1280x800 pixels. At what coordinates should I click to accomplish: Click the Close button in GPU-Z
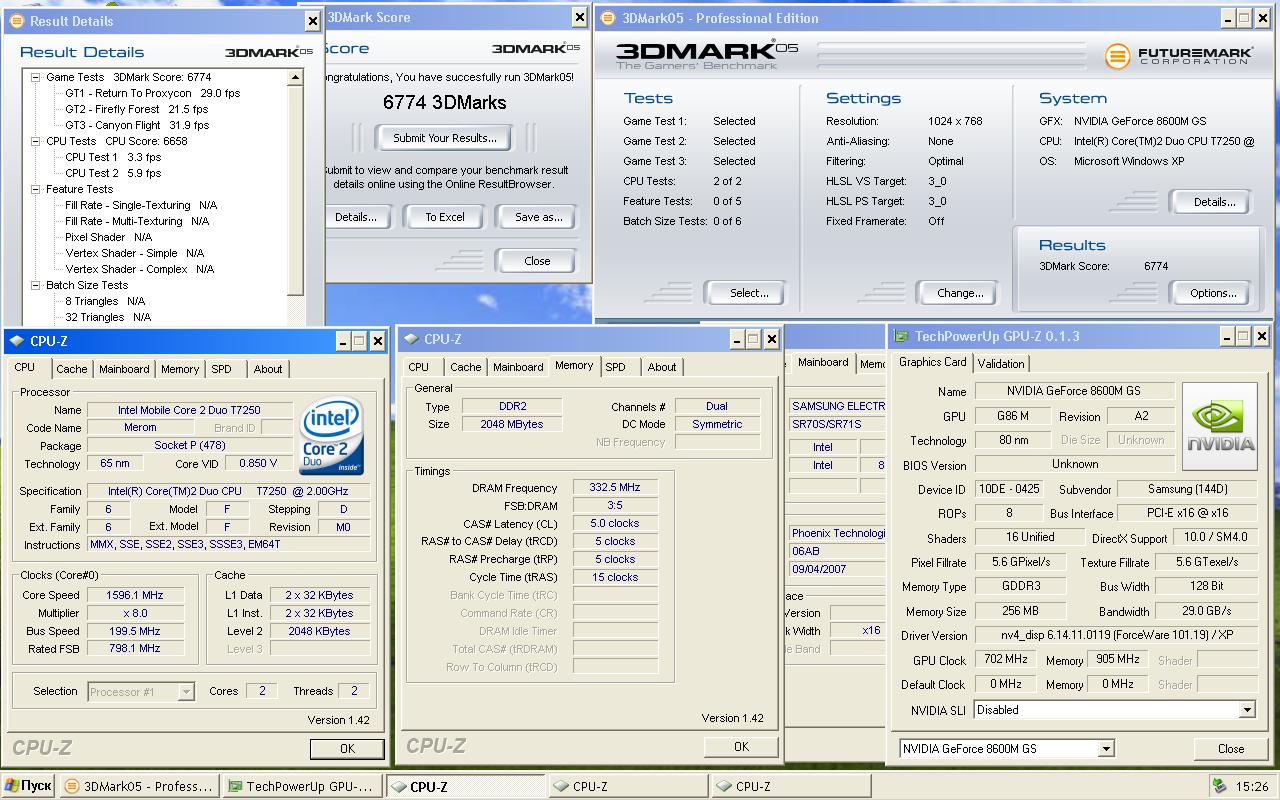(x=1231, y=748)
